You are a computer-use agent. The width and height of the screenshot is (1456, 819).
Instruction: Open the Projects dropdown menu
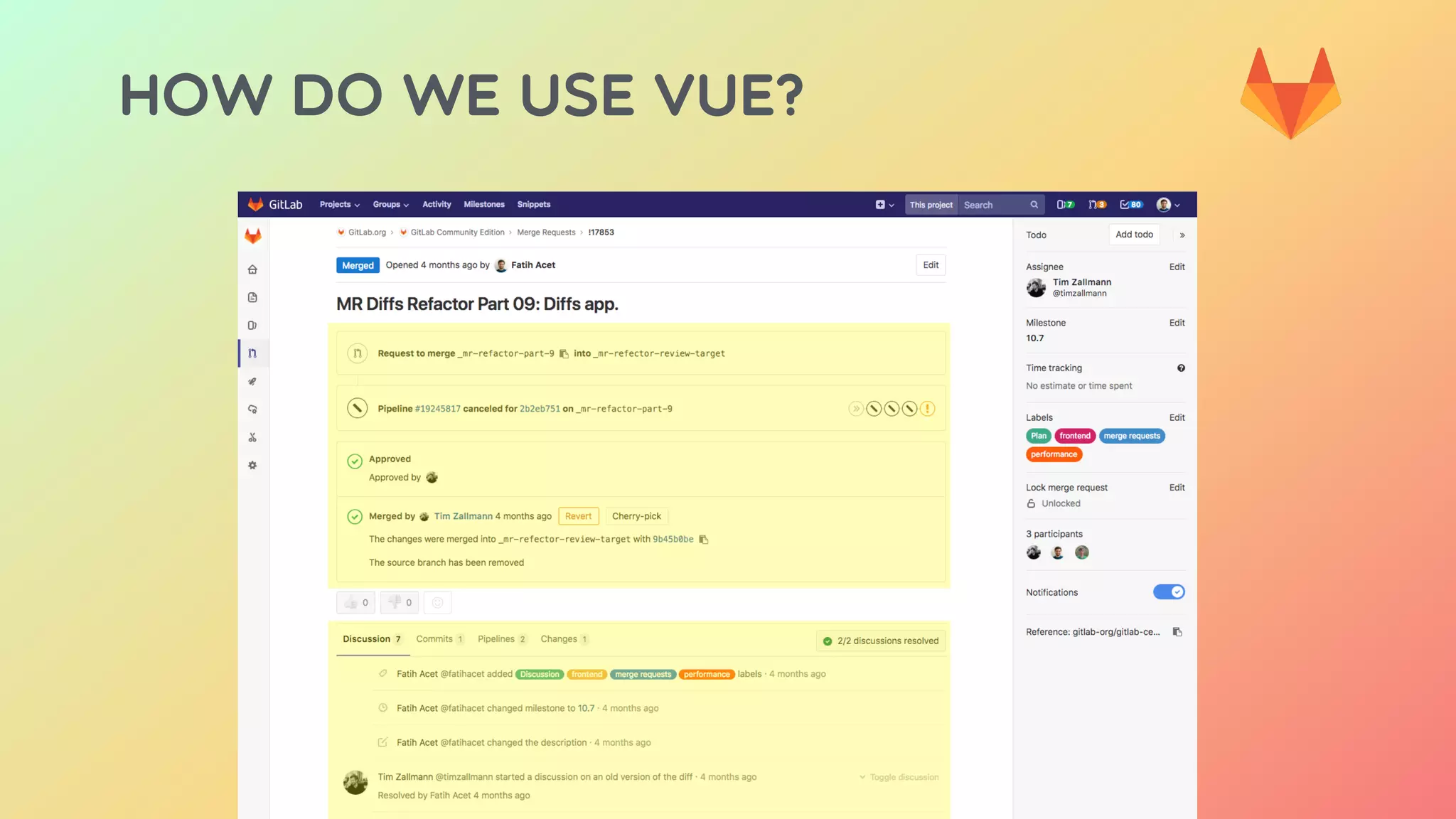point(339,205)
